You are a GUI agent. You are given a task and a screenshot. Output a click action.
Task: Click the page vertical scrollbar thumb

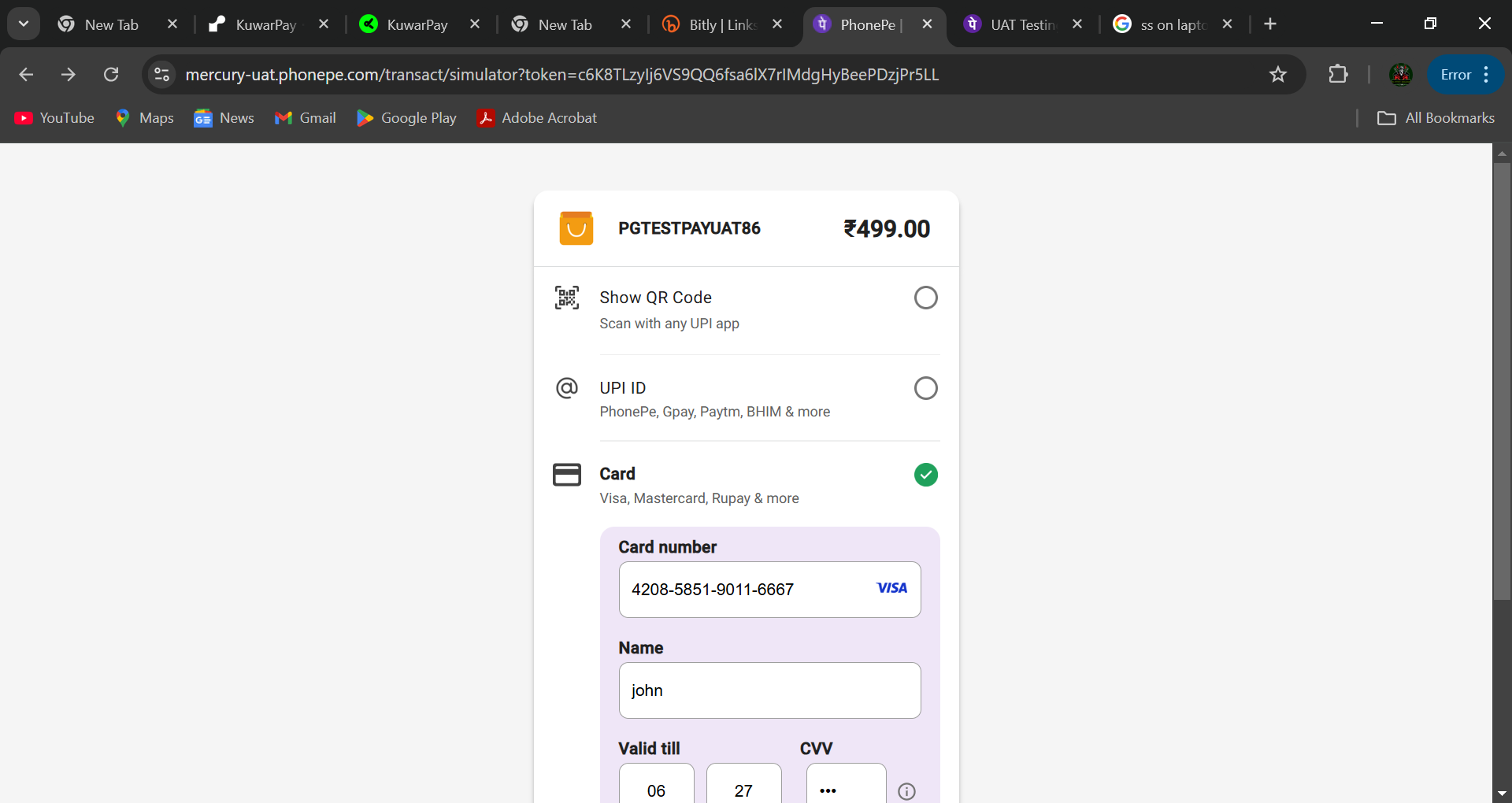(1502, 382)
